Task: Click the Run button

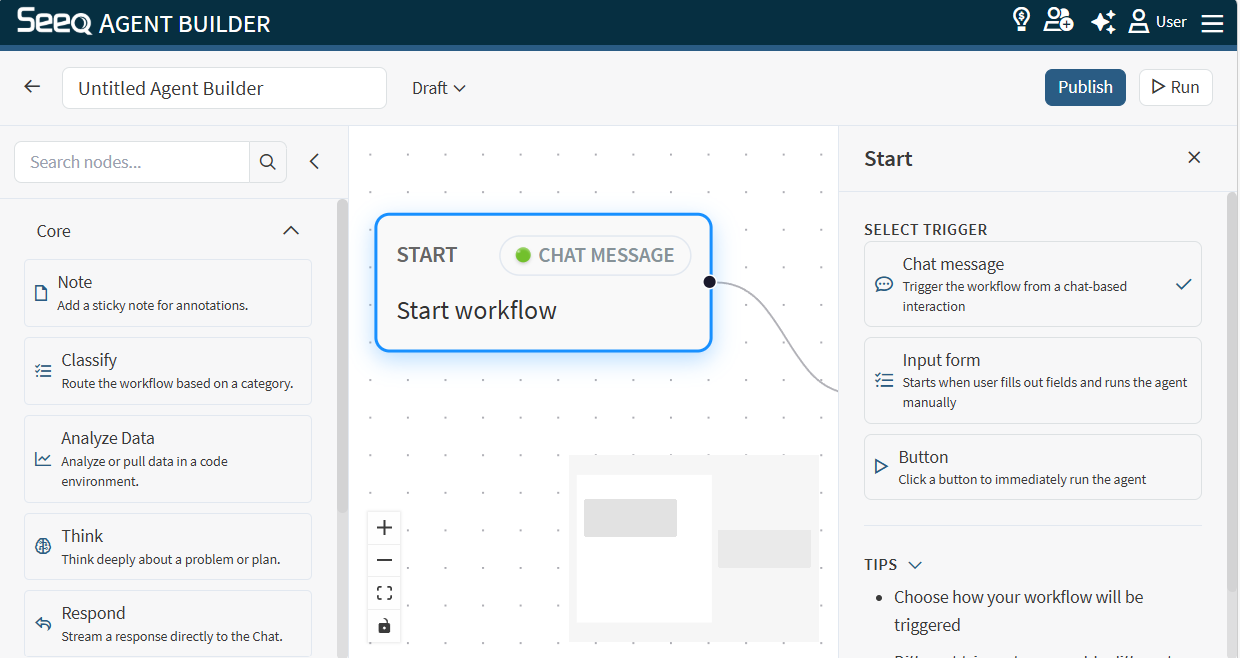Action: [1176, 87]
